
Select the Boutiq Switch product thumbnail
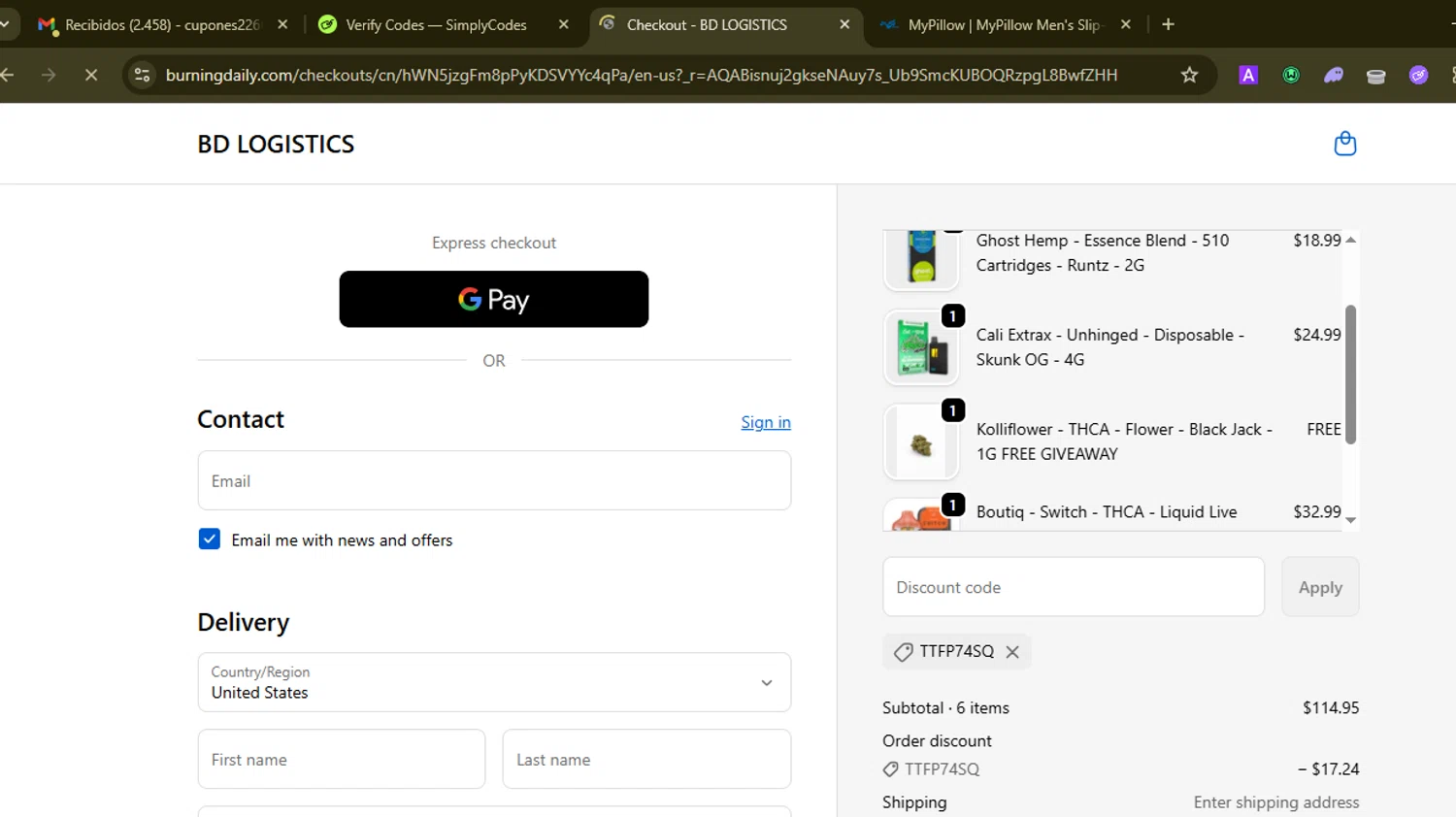[x=921, y=514]
